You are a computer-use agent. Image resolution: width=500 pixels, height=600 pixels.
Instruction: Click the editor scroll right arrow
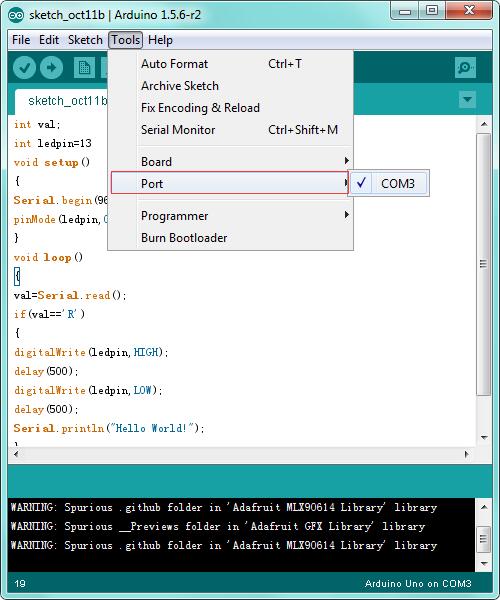(x=466, y=454)
